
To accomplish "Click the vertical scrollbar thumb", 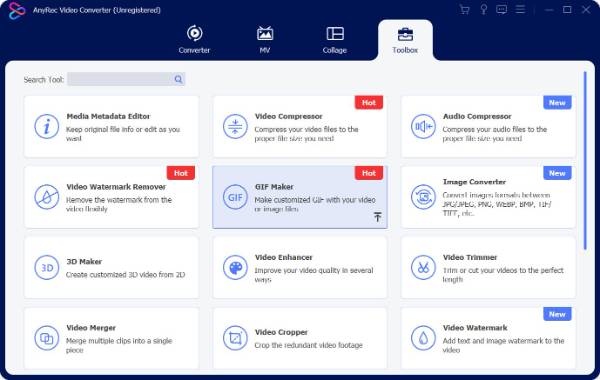I will 585,161.
